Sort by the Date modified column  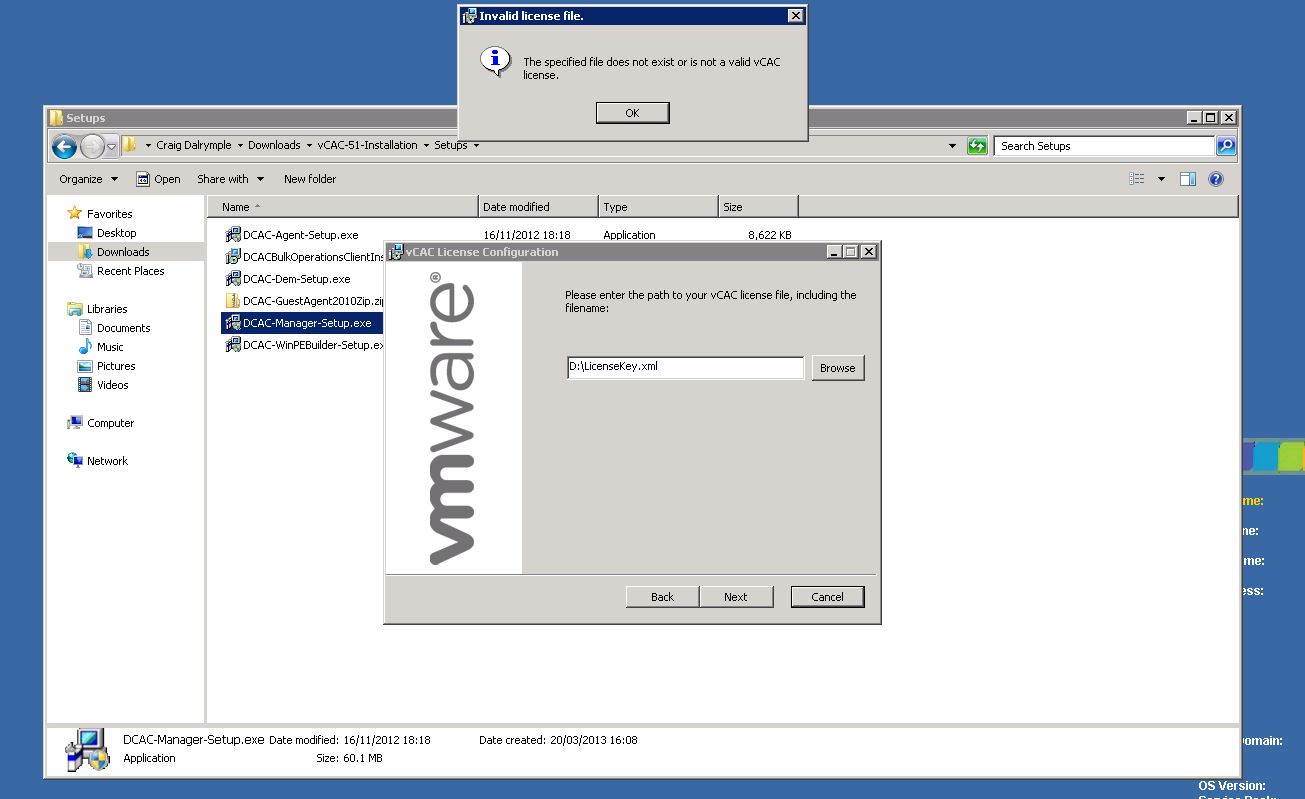tap(539, 207)
